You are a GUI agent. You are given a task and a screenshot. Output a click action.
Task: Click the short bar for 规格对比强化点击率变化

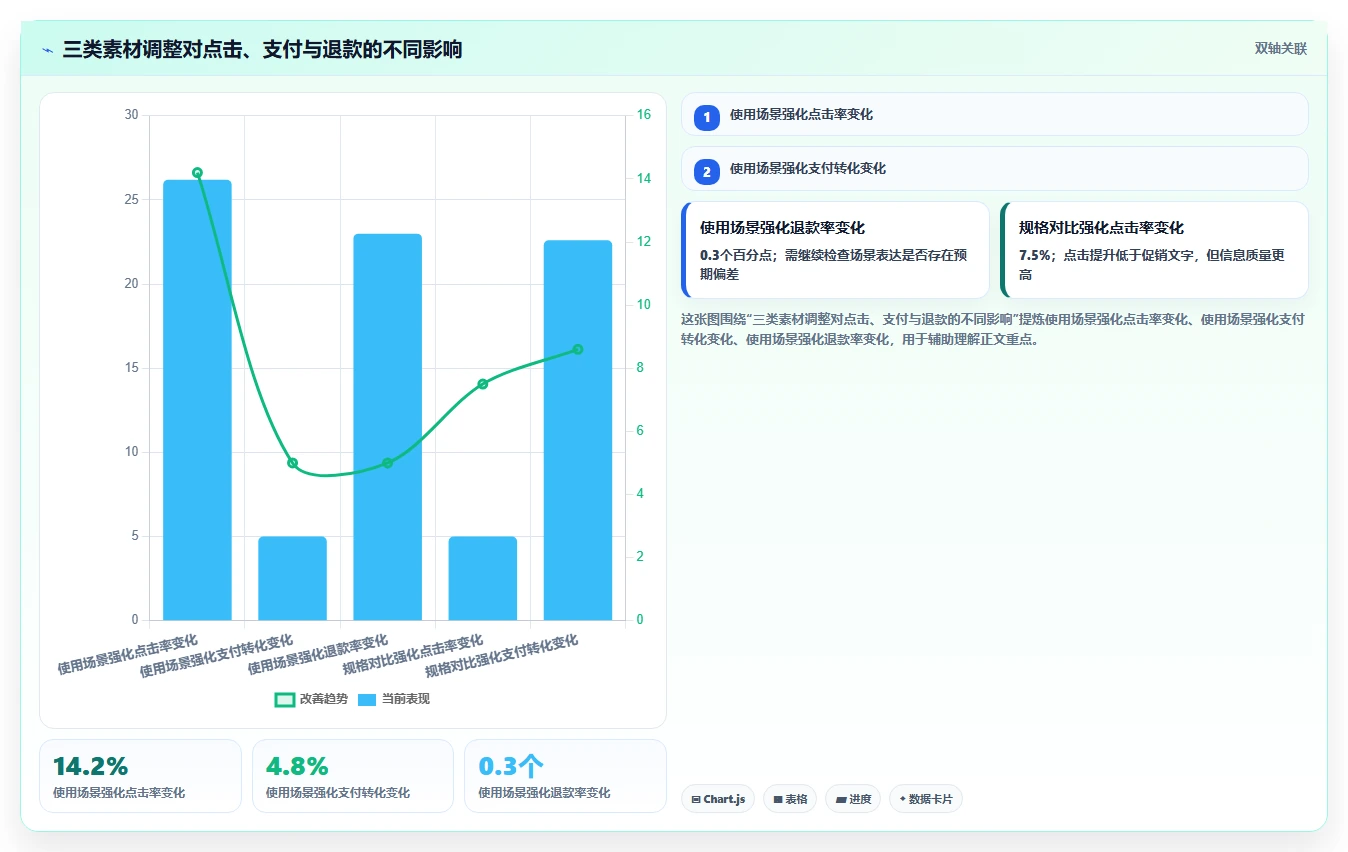[x=482, y=578]
